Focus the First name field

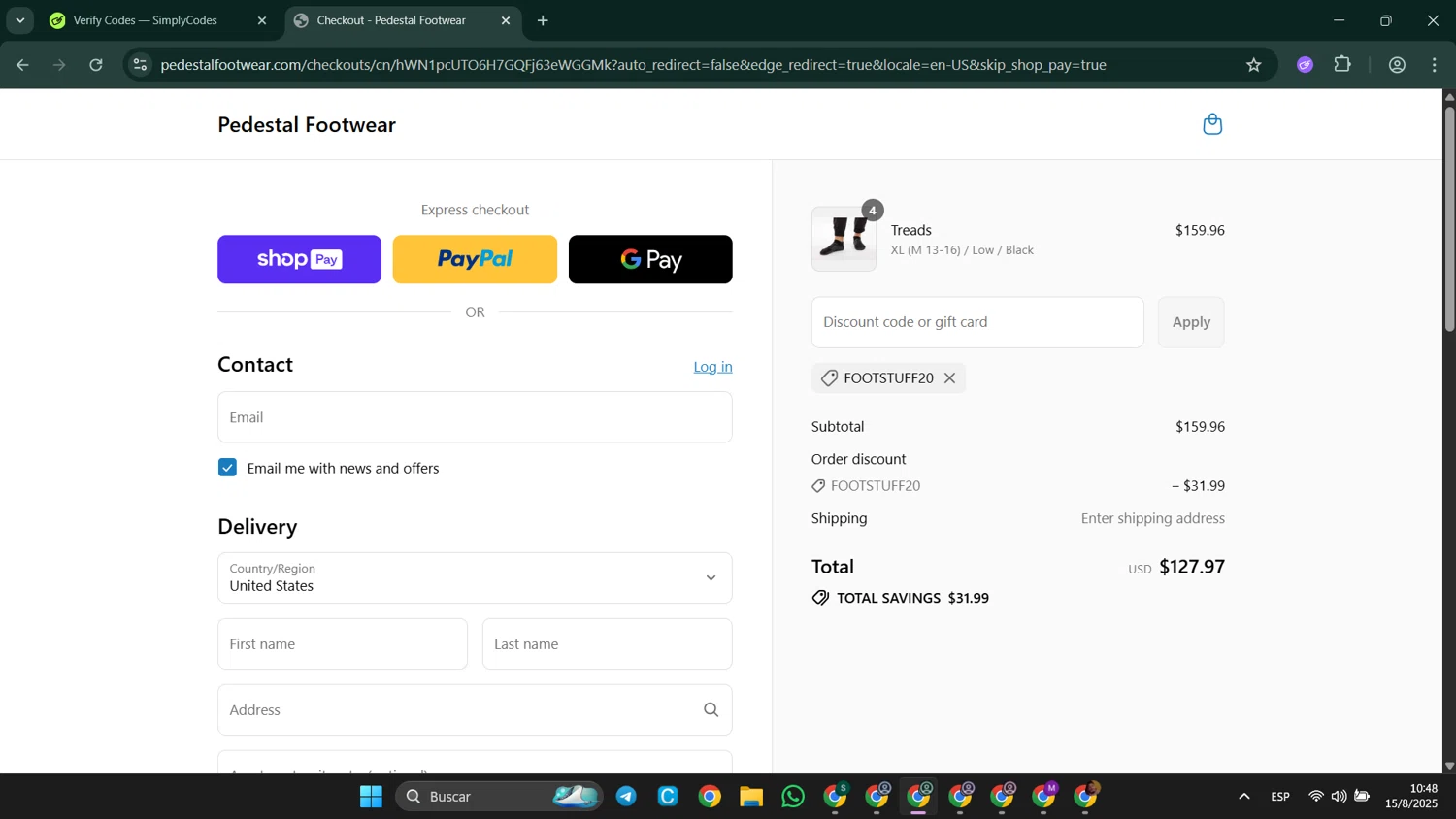click(x=343, y=644)
